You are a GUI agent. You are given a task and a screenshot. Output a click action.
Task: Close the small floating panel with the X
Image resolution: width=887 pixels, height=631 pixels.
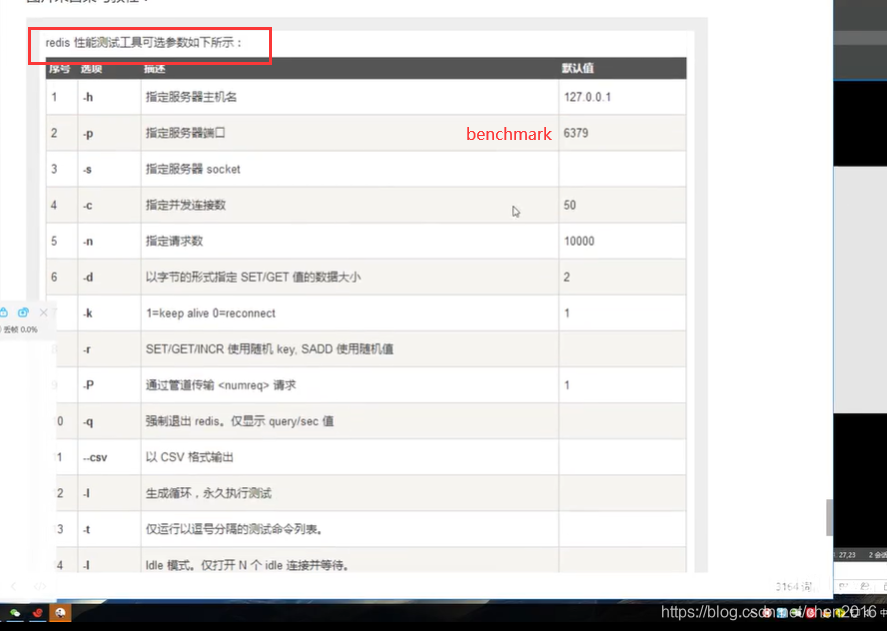(44, 312)
